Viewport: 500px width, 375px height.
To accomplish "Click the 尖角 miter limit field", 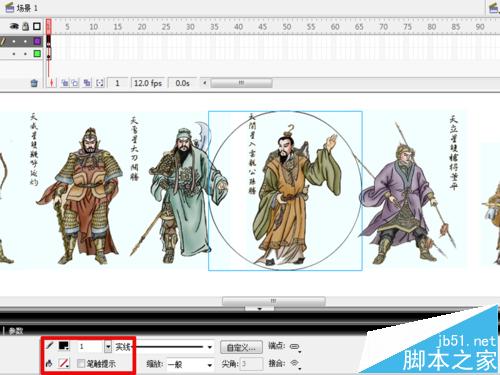I will 251,364.
